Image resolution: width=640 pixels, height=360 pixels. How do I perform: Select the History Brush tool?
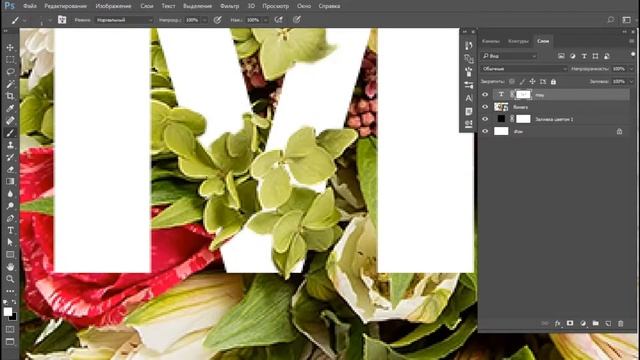click(10, 157)
